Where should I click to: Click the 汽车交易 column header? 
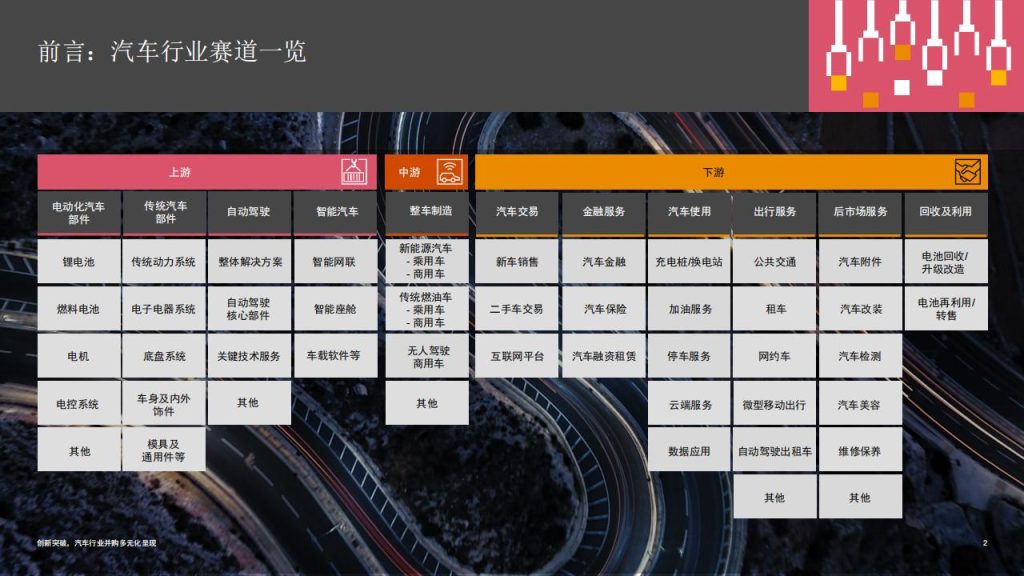click(x=517, y=213)
